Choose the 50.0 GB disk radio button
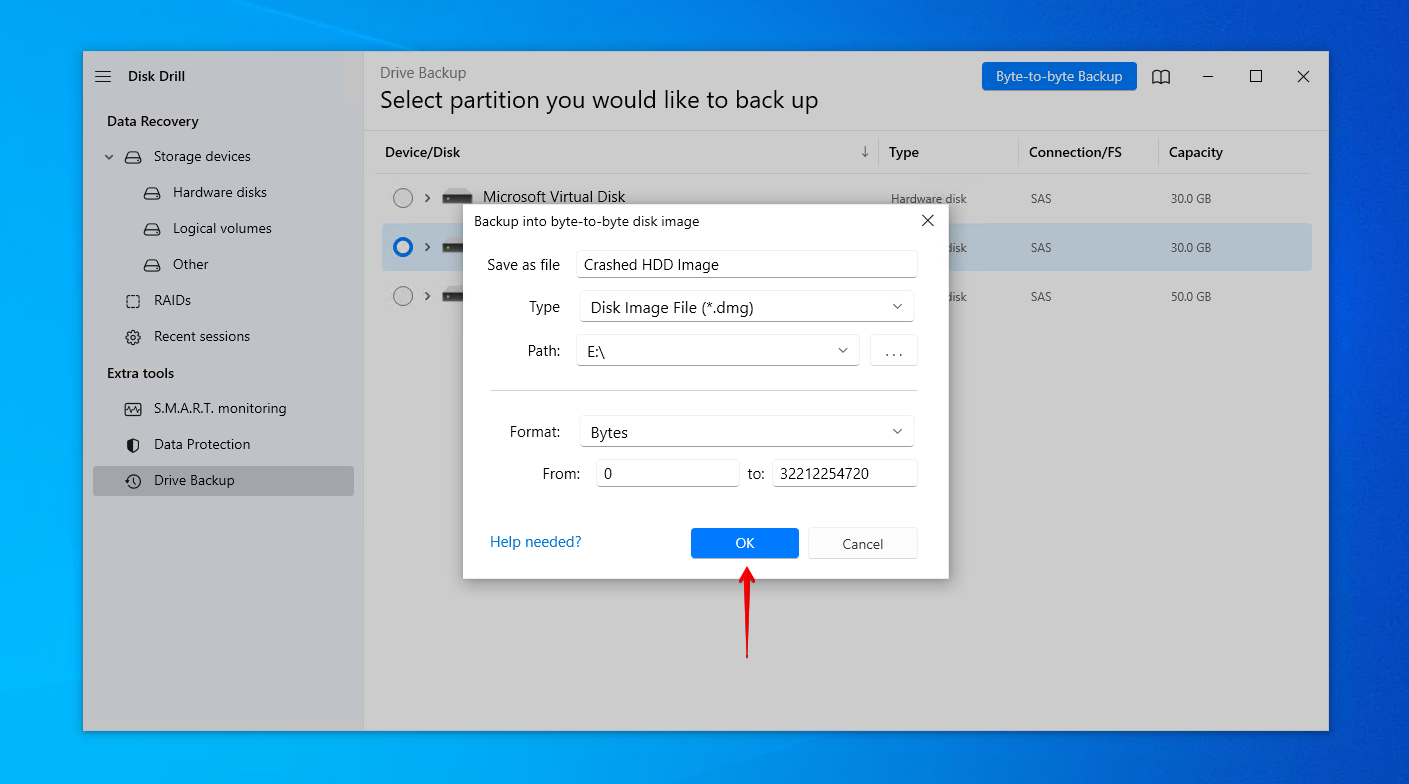Screen dimensions: 1409x784 click(x=403, y=296)
